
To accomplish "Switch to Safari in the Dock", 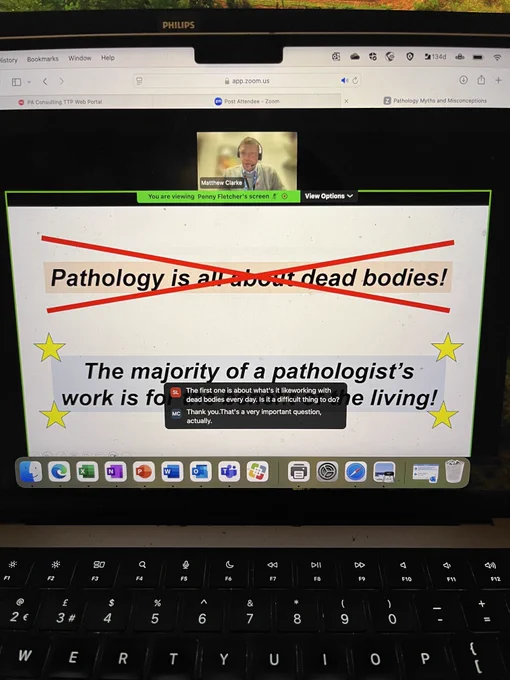I will click(356, 471).
